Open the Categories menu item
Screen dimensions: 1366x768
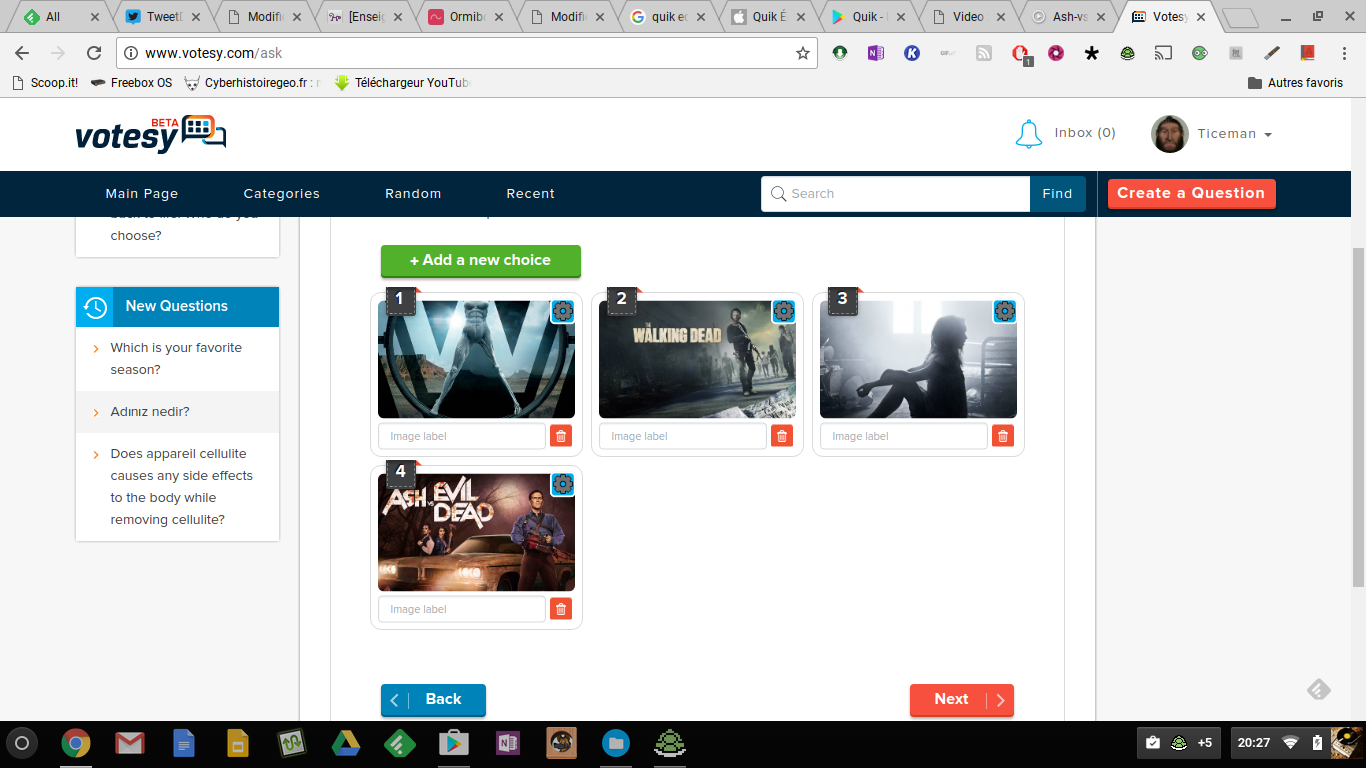pyautogui.click(x=282, y=194)
